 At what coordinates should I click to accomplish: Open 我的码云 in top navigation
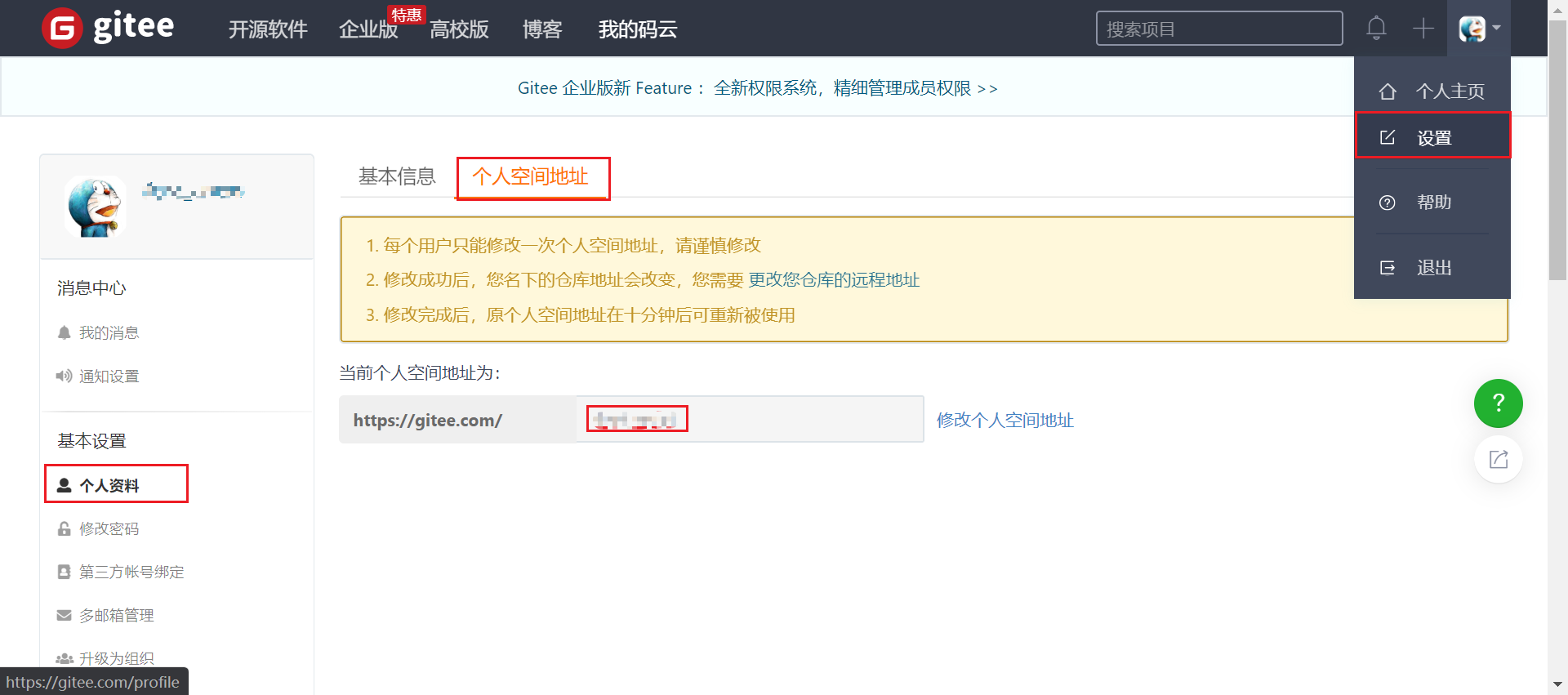coord(638,29)
